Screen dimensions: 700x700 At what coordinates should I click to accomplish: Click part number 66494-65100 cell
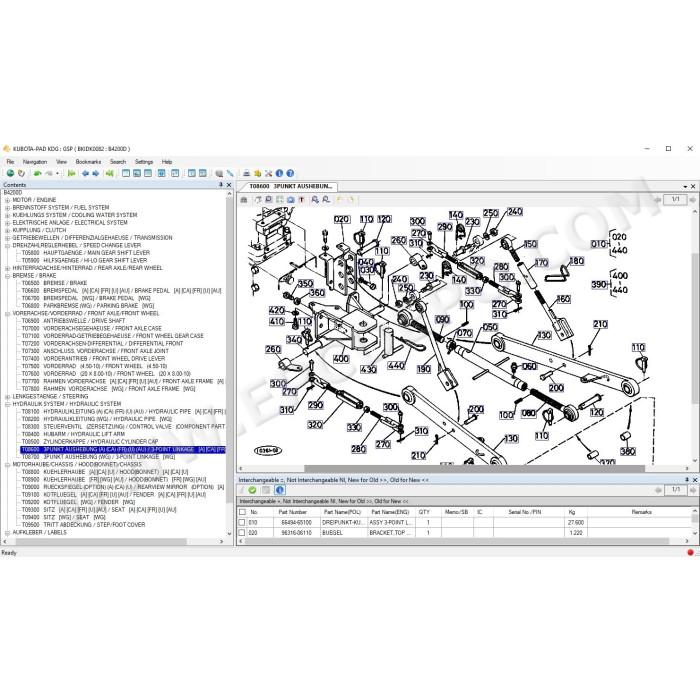click(296, 522)
